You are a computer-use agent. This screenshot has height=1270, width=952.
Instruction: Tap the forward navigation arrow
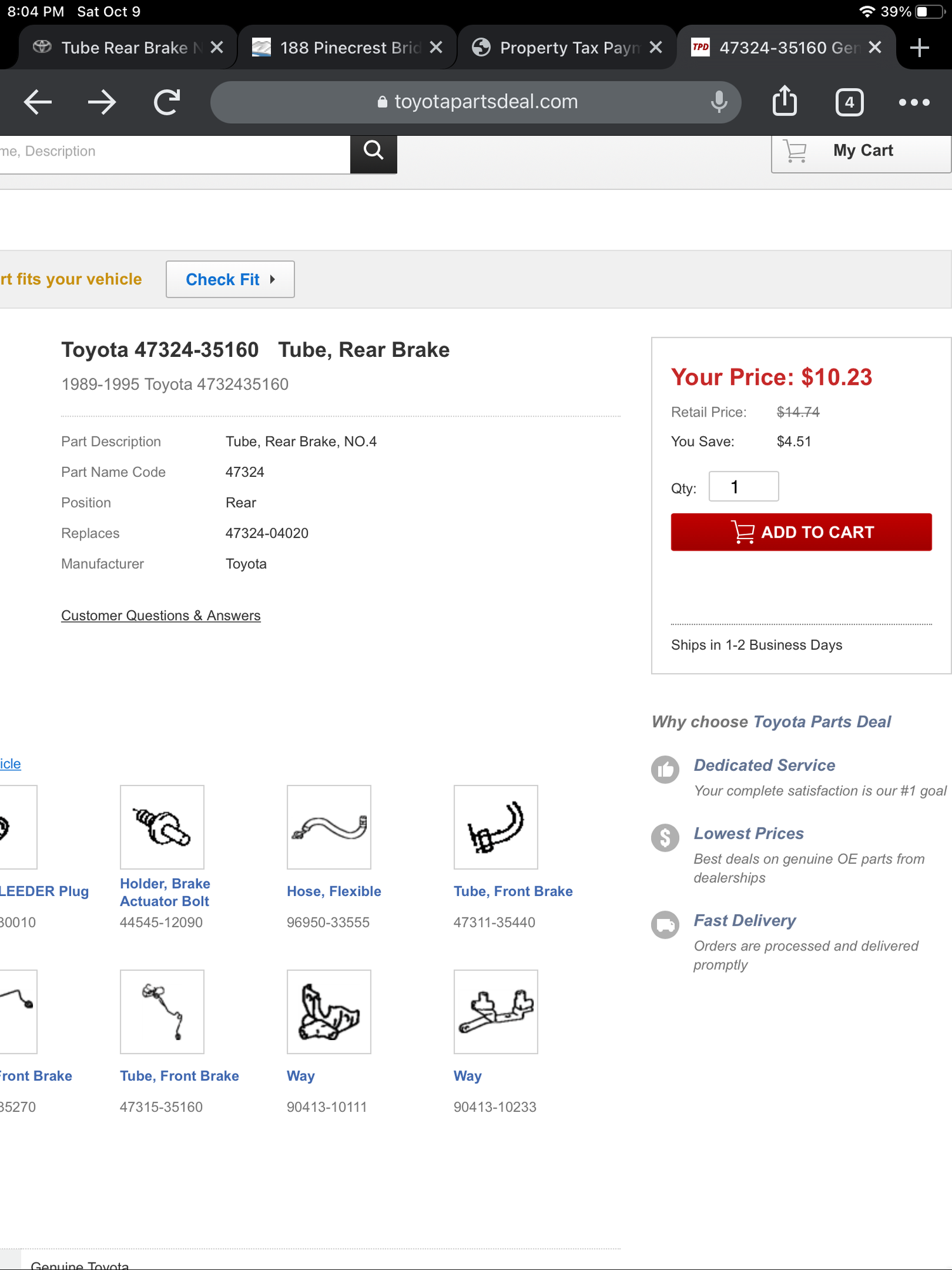point(102,102)
